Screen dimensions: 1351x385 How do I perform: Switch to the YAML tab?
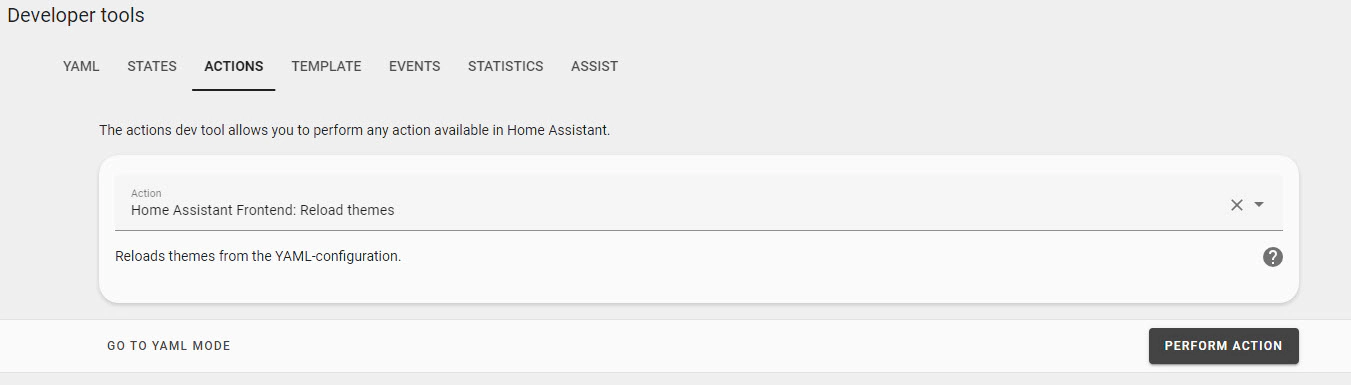tap(81, 66)
